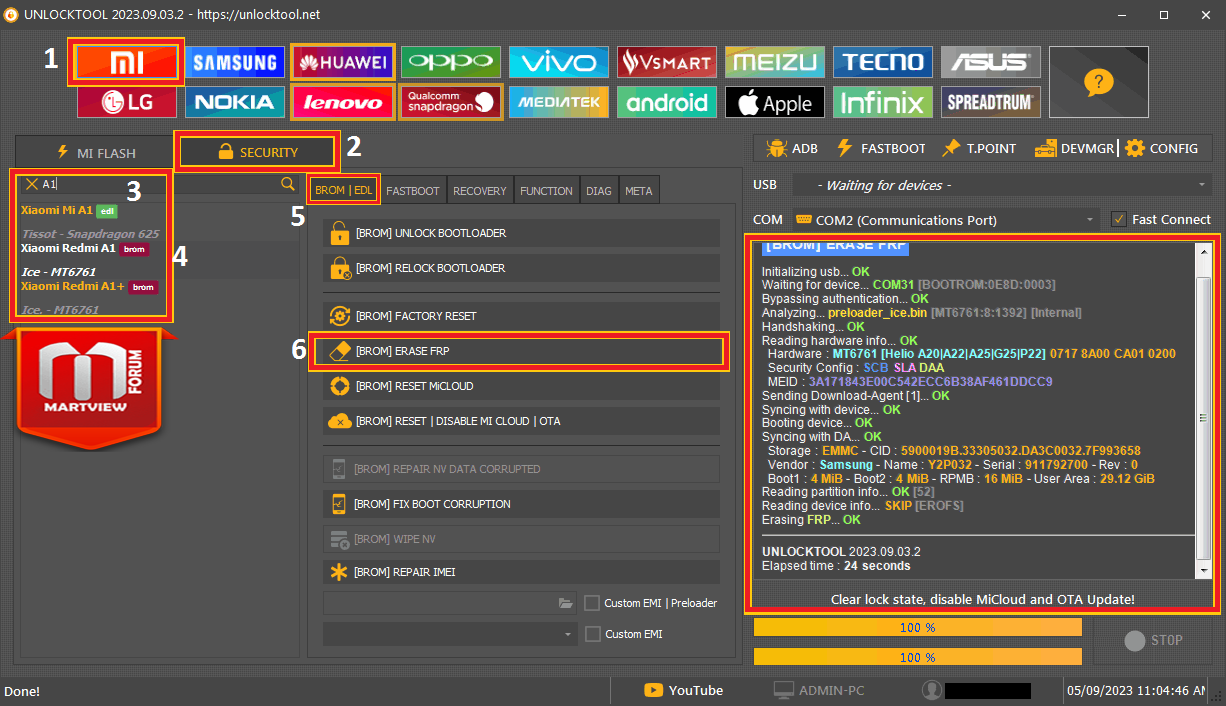Click the browse folder icon for EMI file
1226x706 pixels.
coord(566,603)
